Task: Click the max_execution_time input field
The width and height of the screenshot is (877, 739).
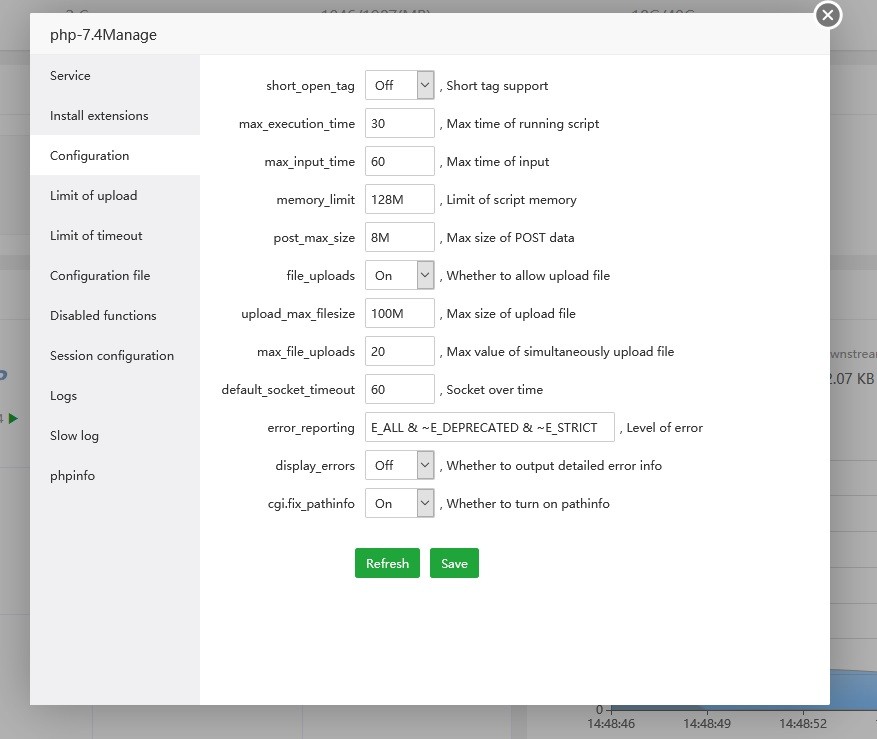Action: tap(399, 124)
